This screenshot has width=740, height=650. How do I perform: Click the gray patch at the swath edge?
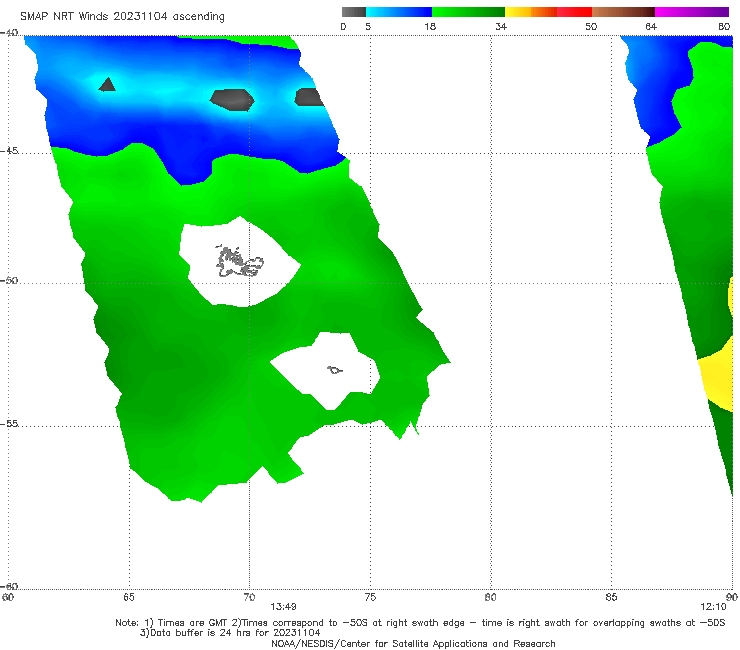[x=309, y=97]
